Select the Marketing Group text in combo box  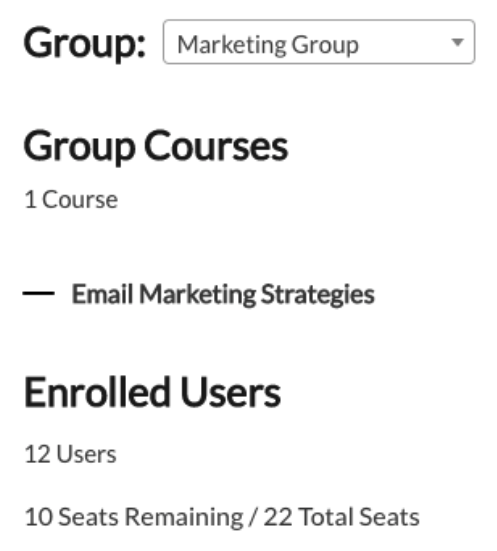click(268, 45)
